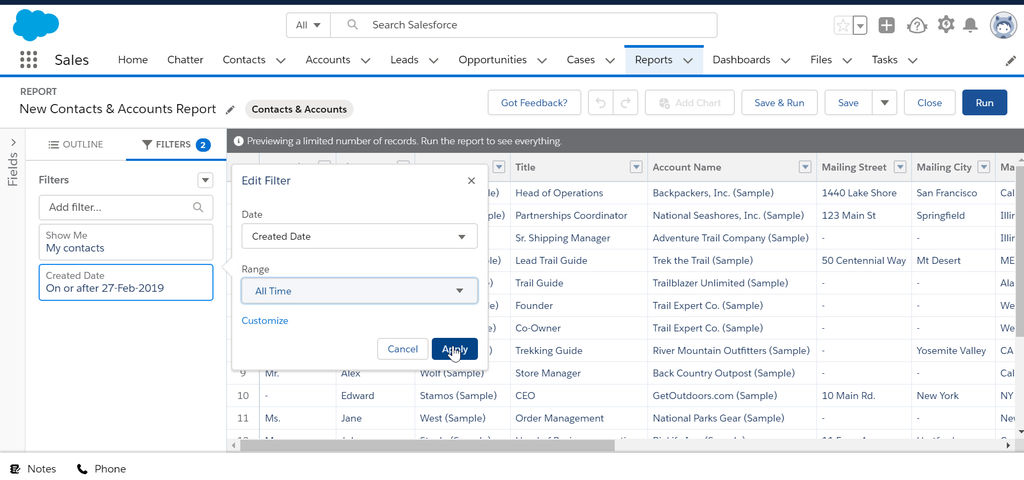
Task: Cancel the Edit Filter dialog
Action: (402, 349)
